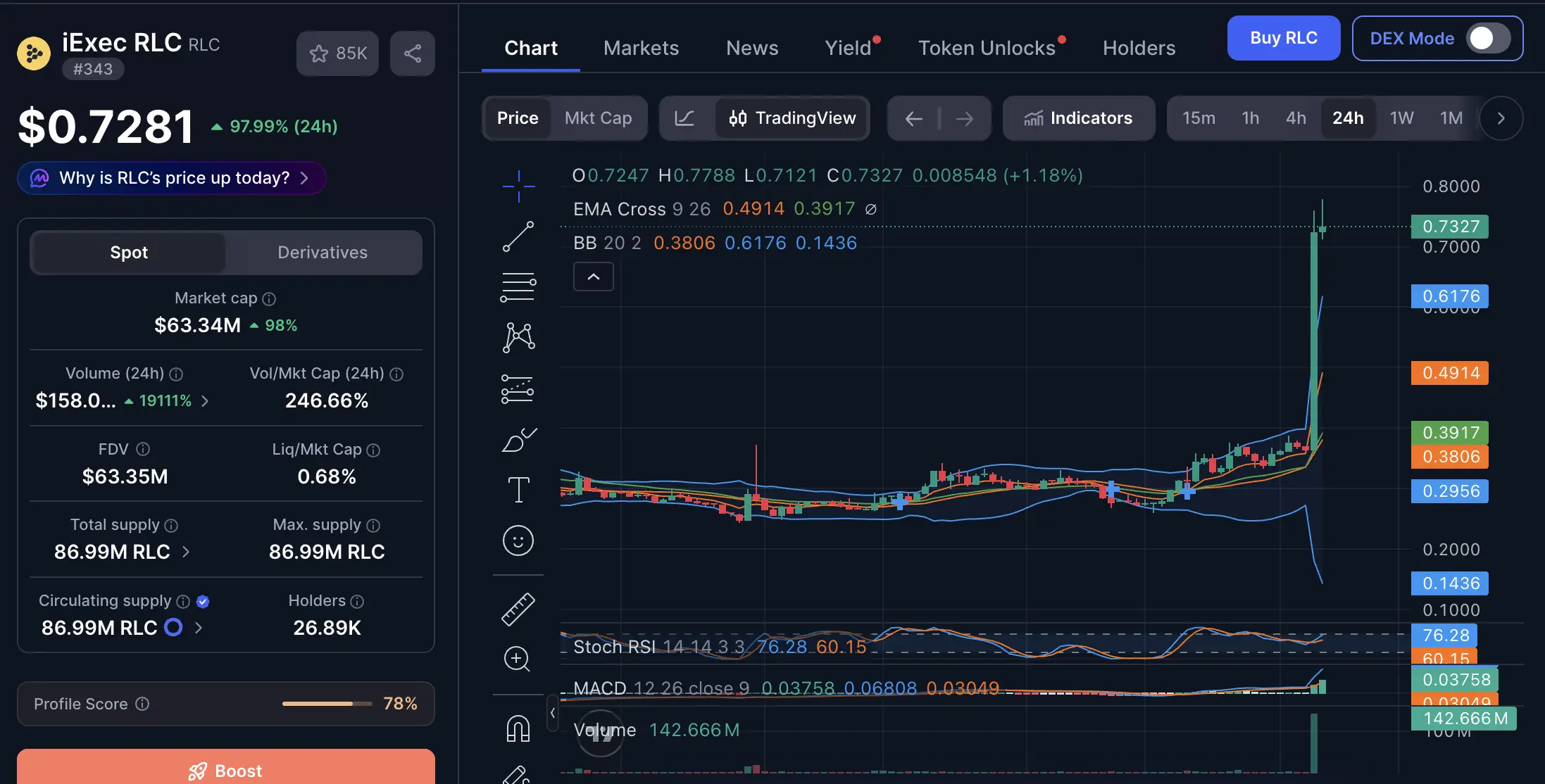This screenshot has height=784, width=1545.
Task: Switch the chart to Mkt Cap
Action: click(x=599, y=118)
